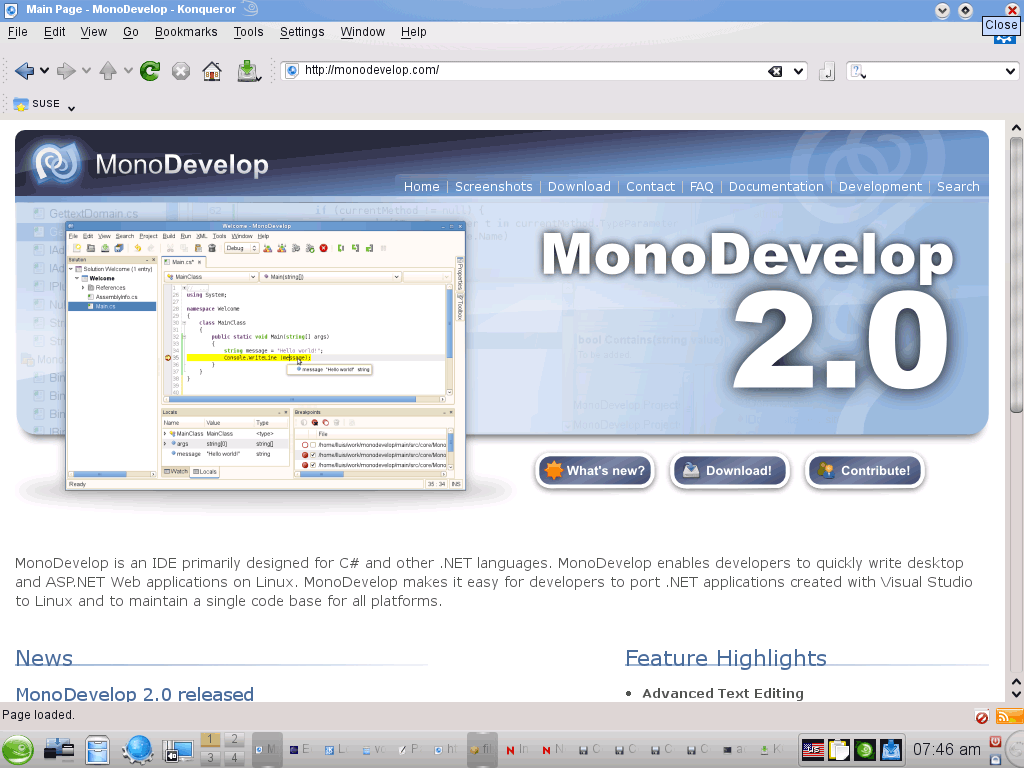
Task: Open the MonoDevelop 2.0 released news link
Action: pyautogui.click(x=135, y=694)
